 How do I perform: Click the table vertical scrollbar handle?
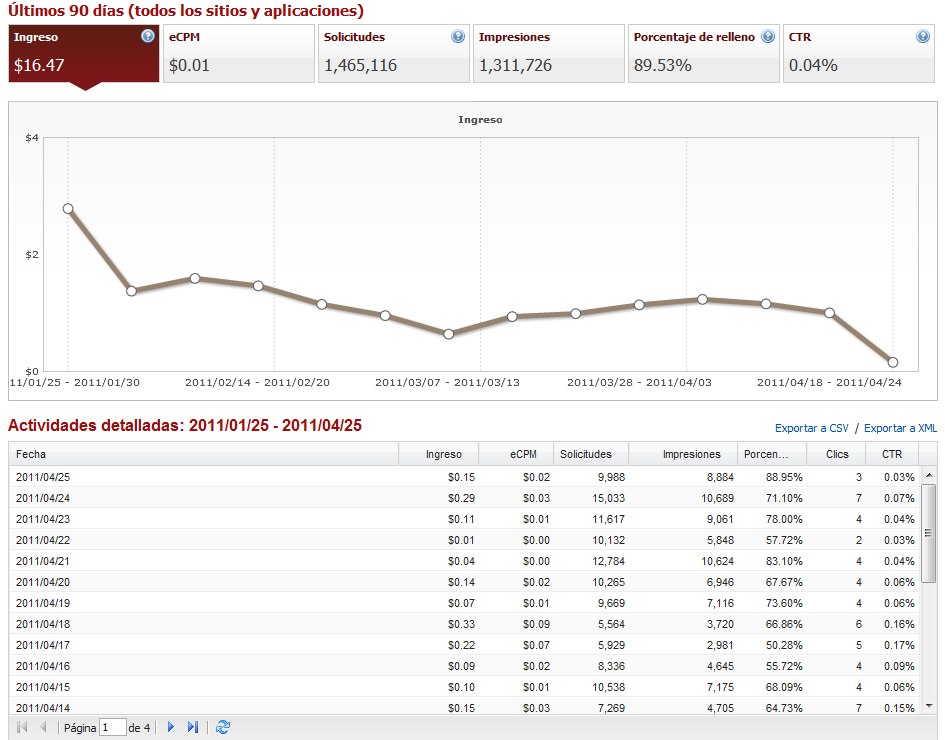pyautogui.click(x=928, y=540)
